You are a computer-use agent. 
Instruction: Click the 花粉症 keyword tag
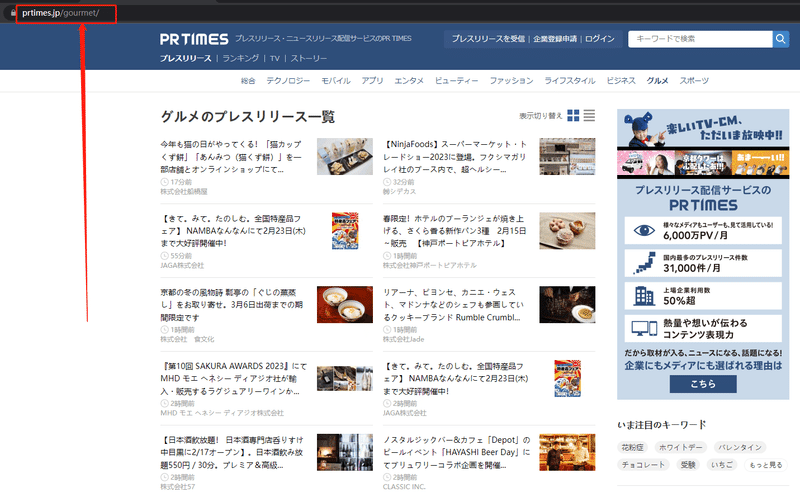[632, 448]
